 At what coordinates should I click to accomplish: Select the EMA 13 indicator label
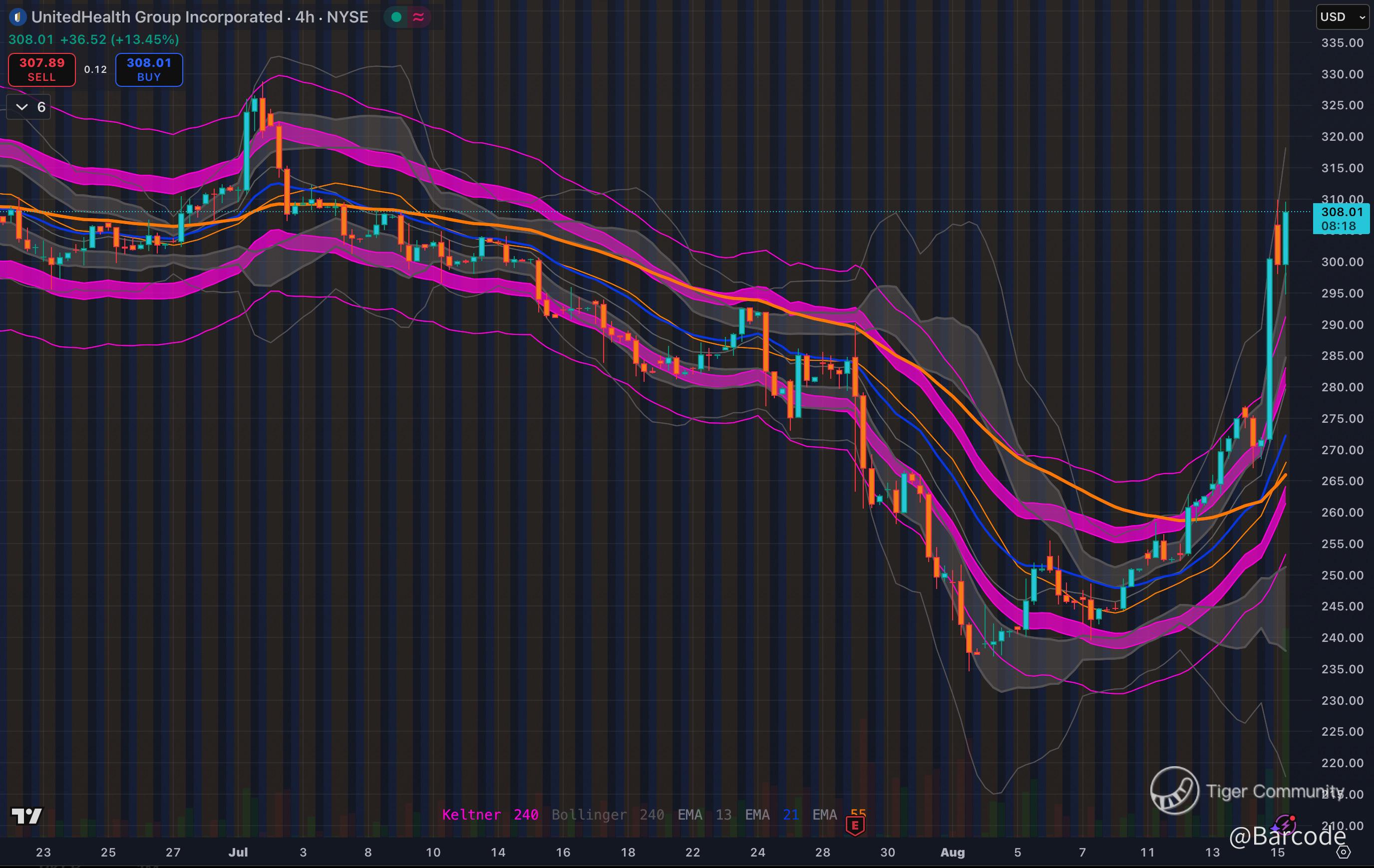(x=704, y=815)
